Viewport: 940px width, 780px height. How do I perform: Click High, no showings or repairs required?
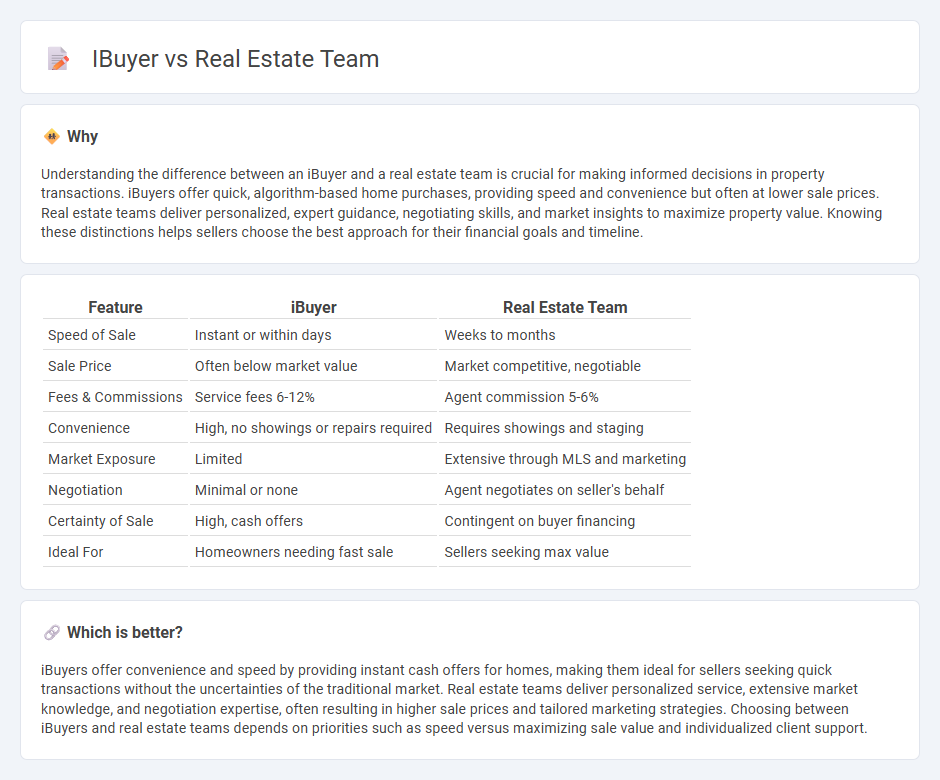point(313,428)
